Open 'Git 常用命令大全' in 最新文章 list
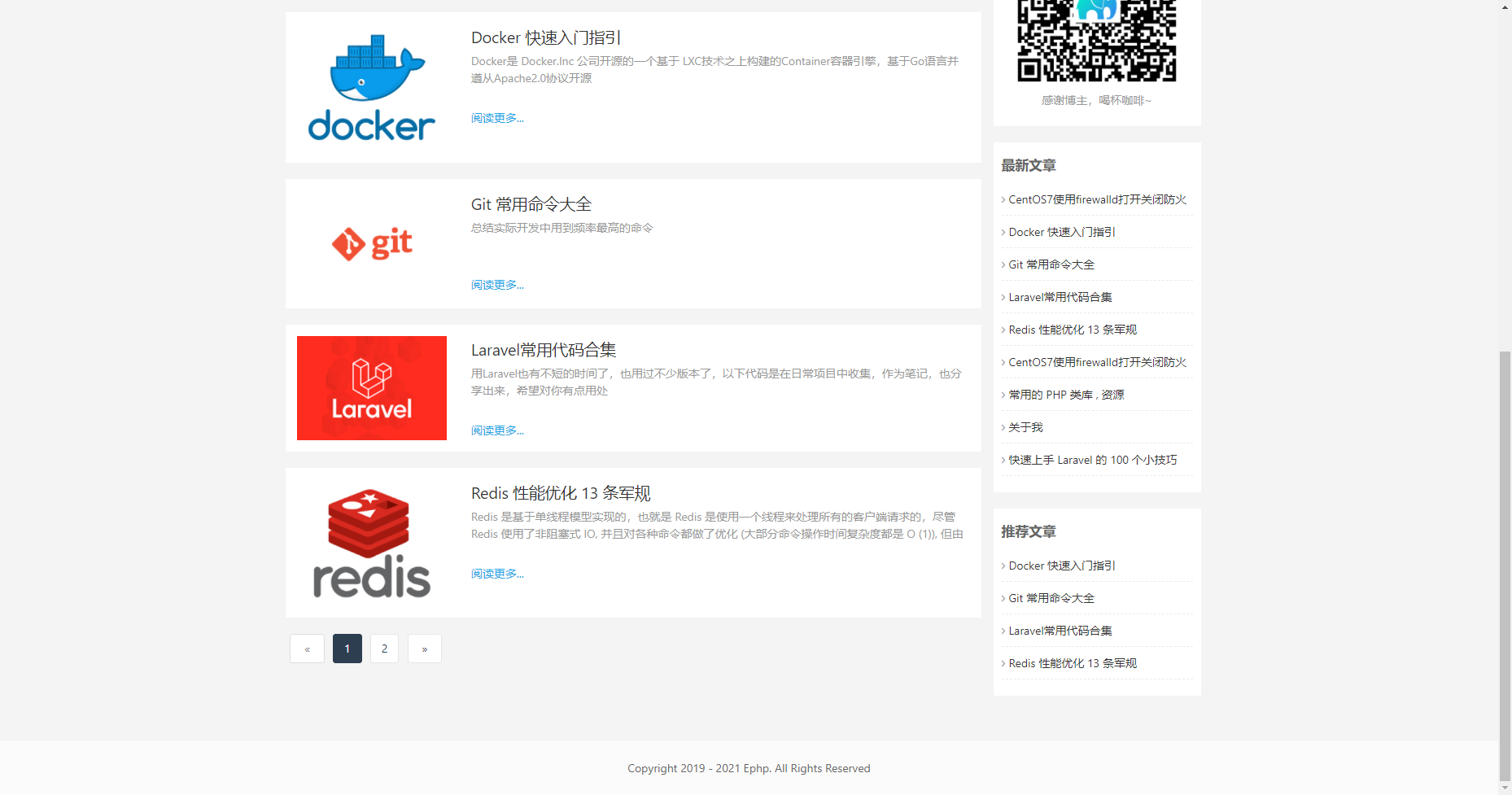The height and width of the screenshot is (795, 1512). [x=1051, y=264]
